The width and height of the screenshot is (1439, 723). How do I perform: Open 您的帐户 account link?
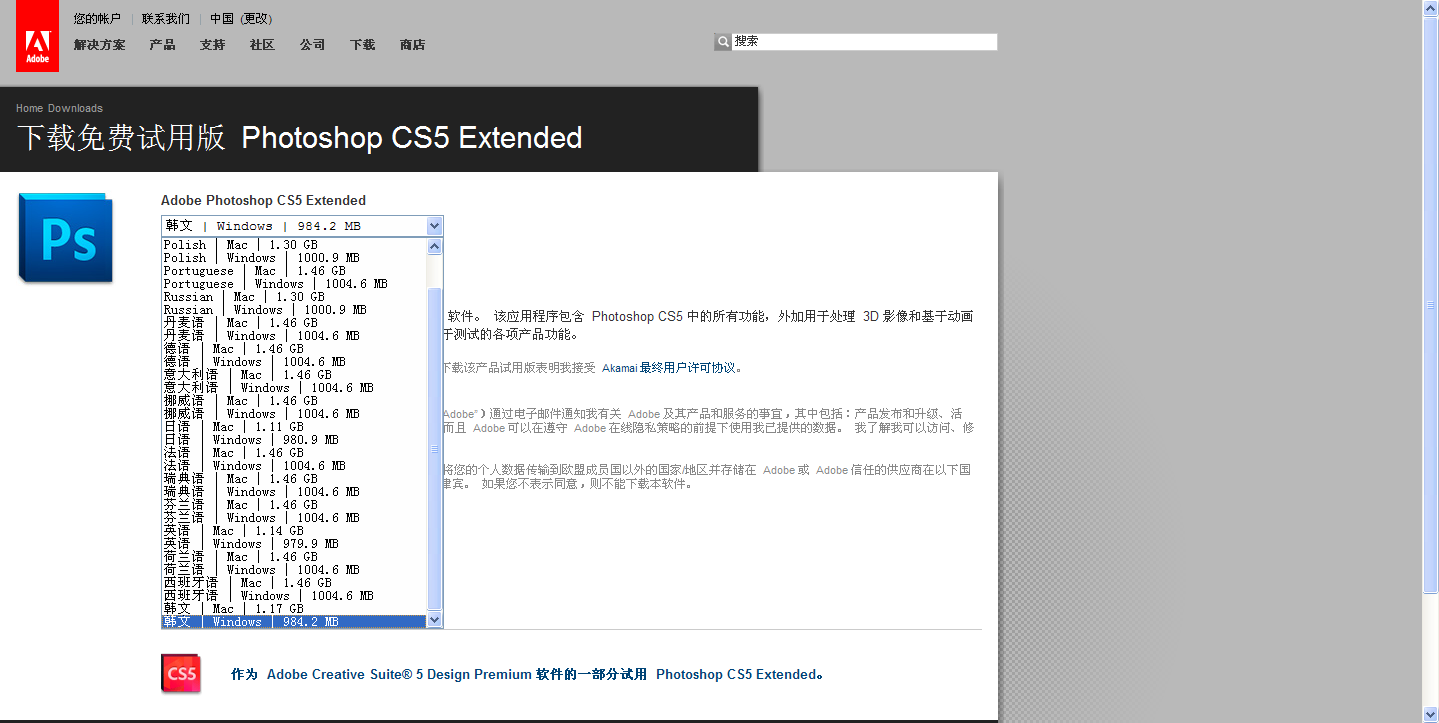[97, 19]
